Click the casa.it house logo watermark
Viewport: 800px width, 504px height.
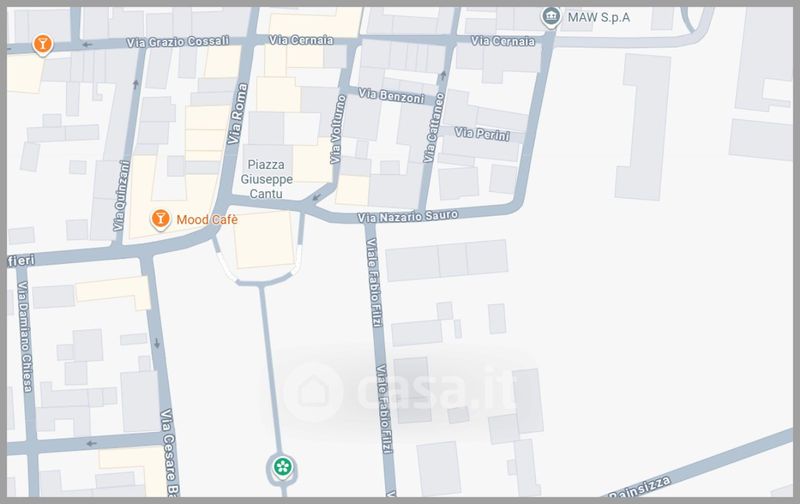[x=313, y=392]
